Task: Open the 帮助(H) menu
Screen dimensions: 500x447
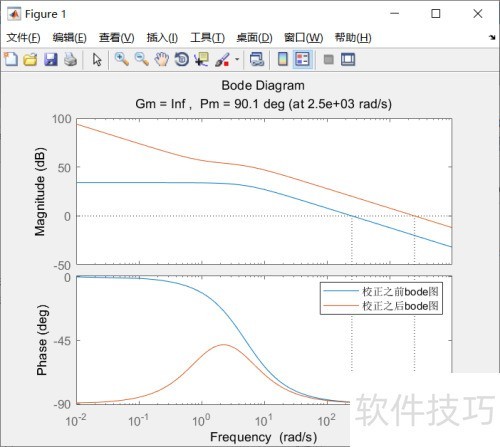Action: [353, 38]
